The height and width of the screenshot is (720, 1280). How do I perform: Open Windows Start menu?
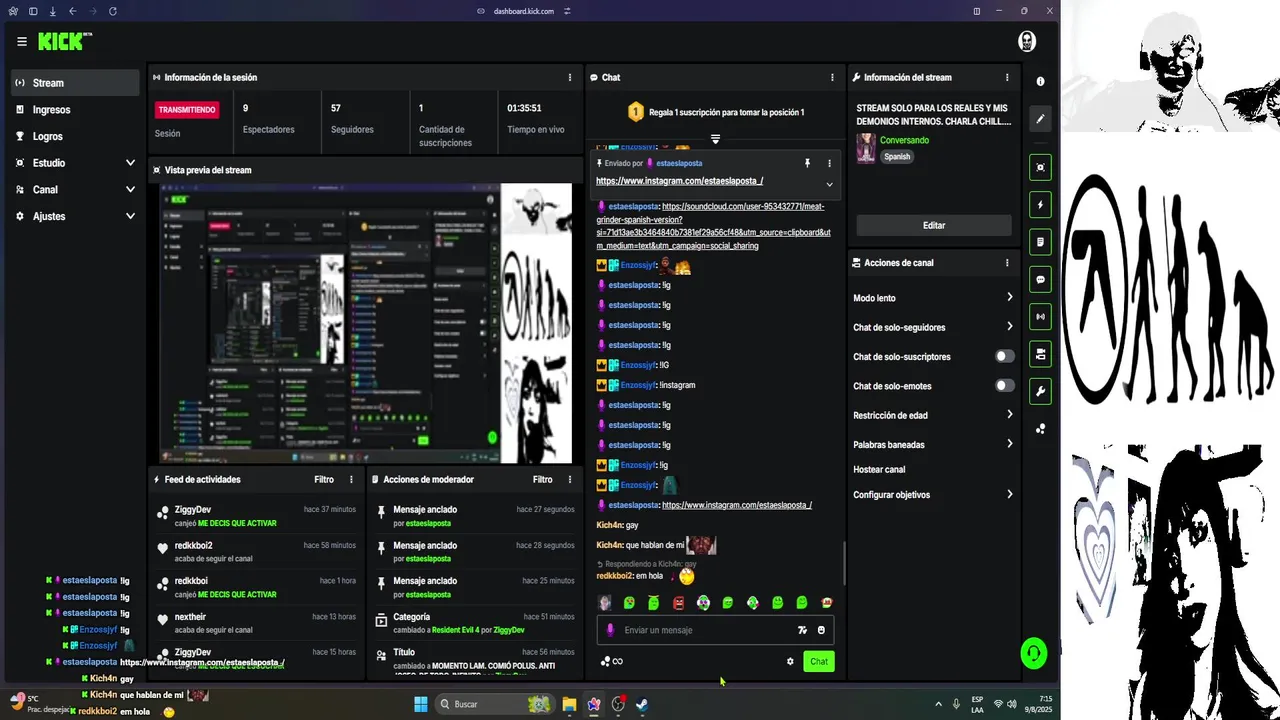coord(421,704)
